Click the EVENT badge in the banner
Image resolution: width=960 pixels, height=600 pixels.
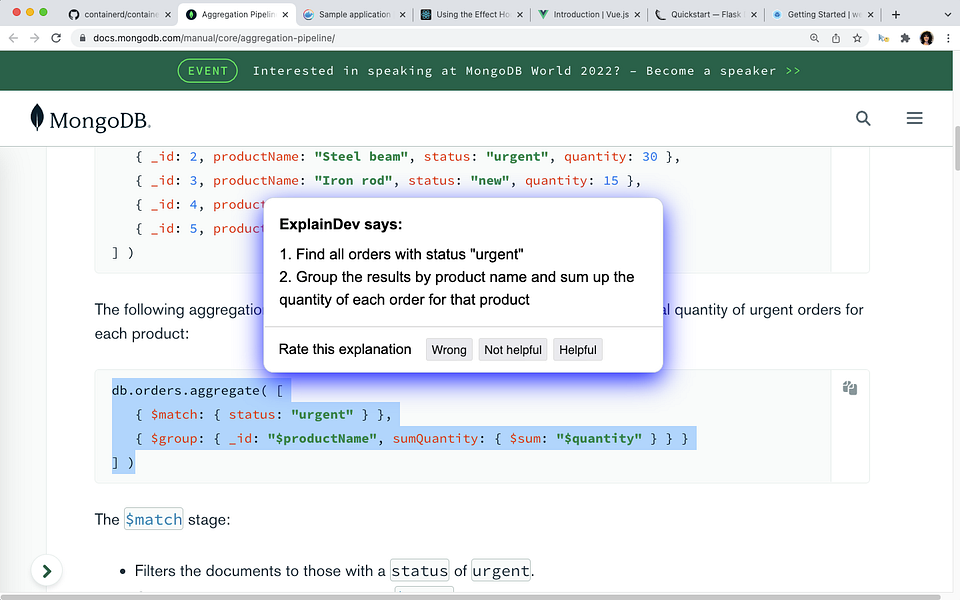[x=208, y=71]
